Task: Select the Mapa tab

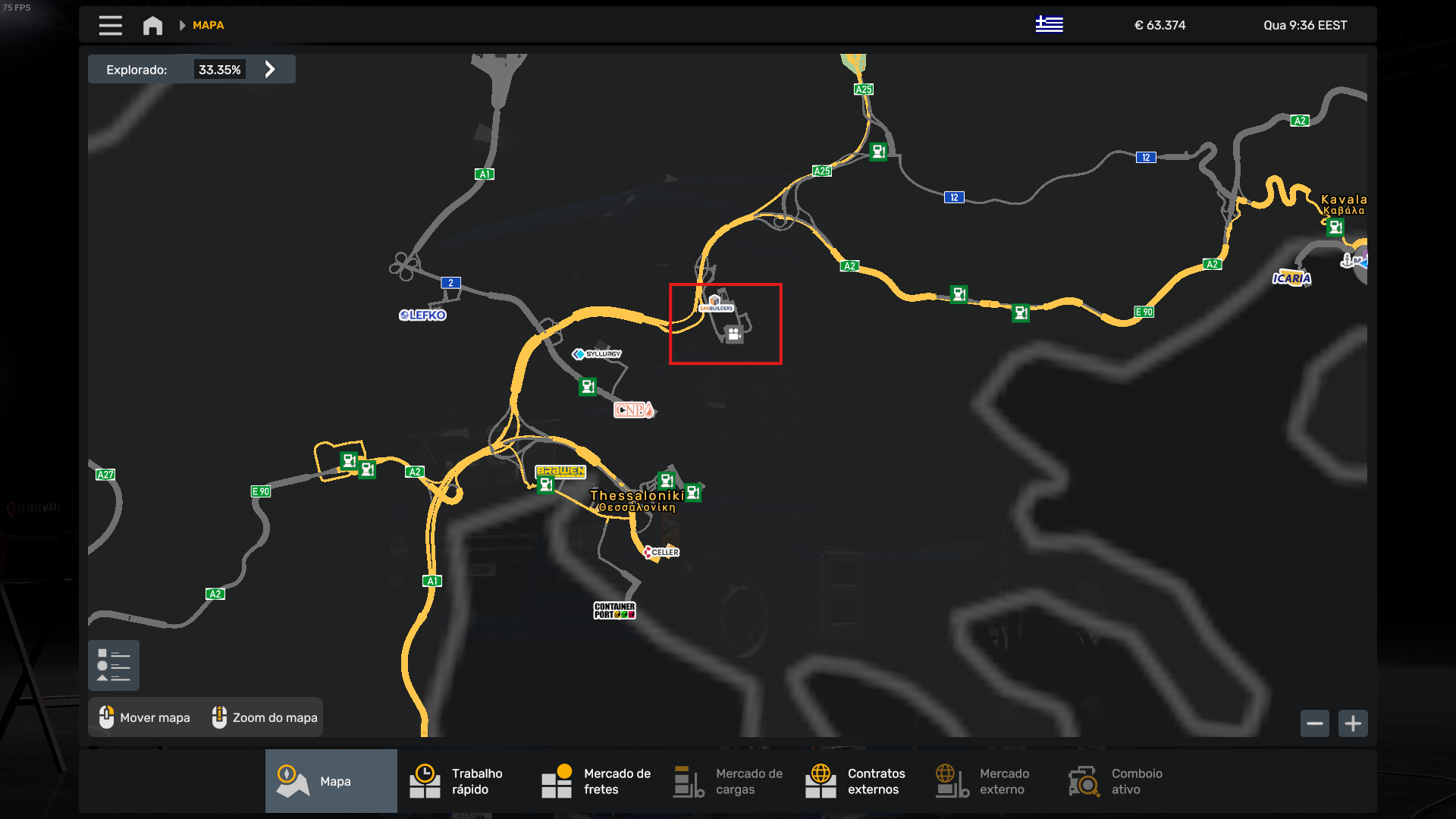Action: pos(331,781)
